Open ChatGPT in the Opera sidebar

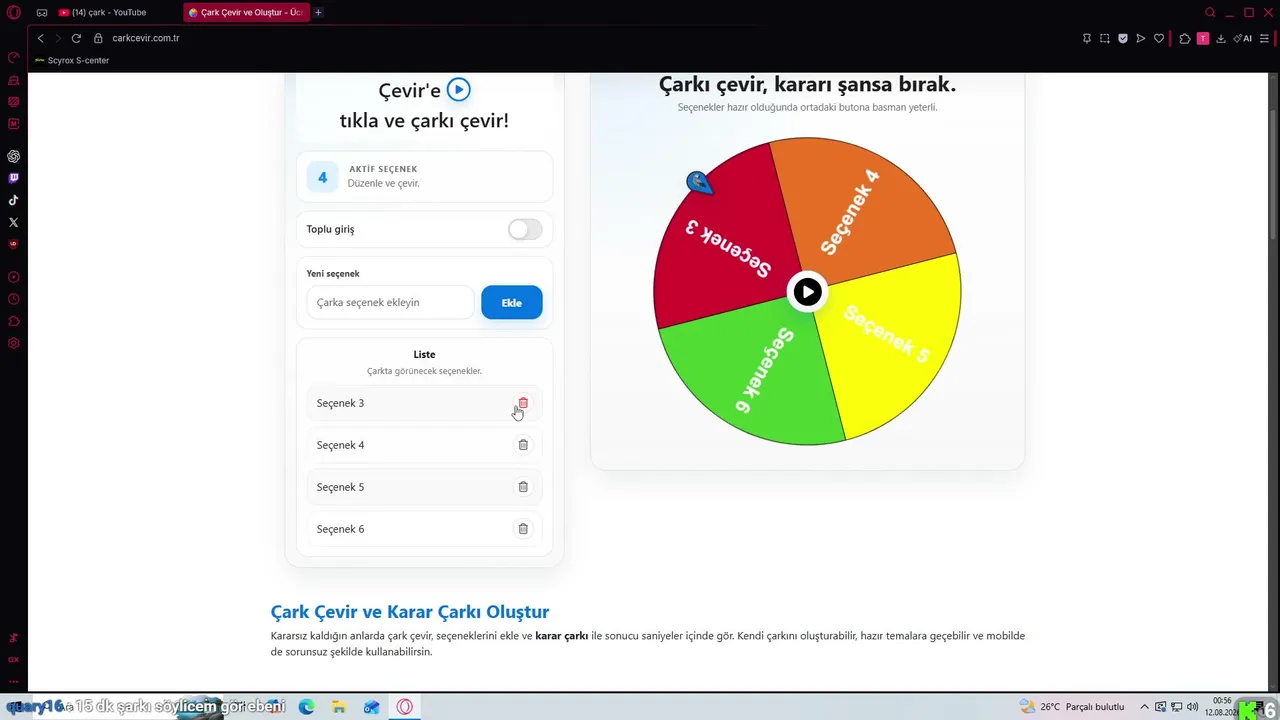point(13,156)
